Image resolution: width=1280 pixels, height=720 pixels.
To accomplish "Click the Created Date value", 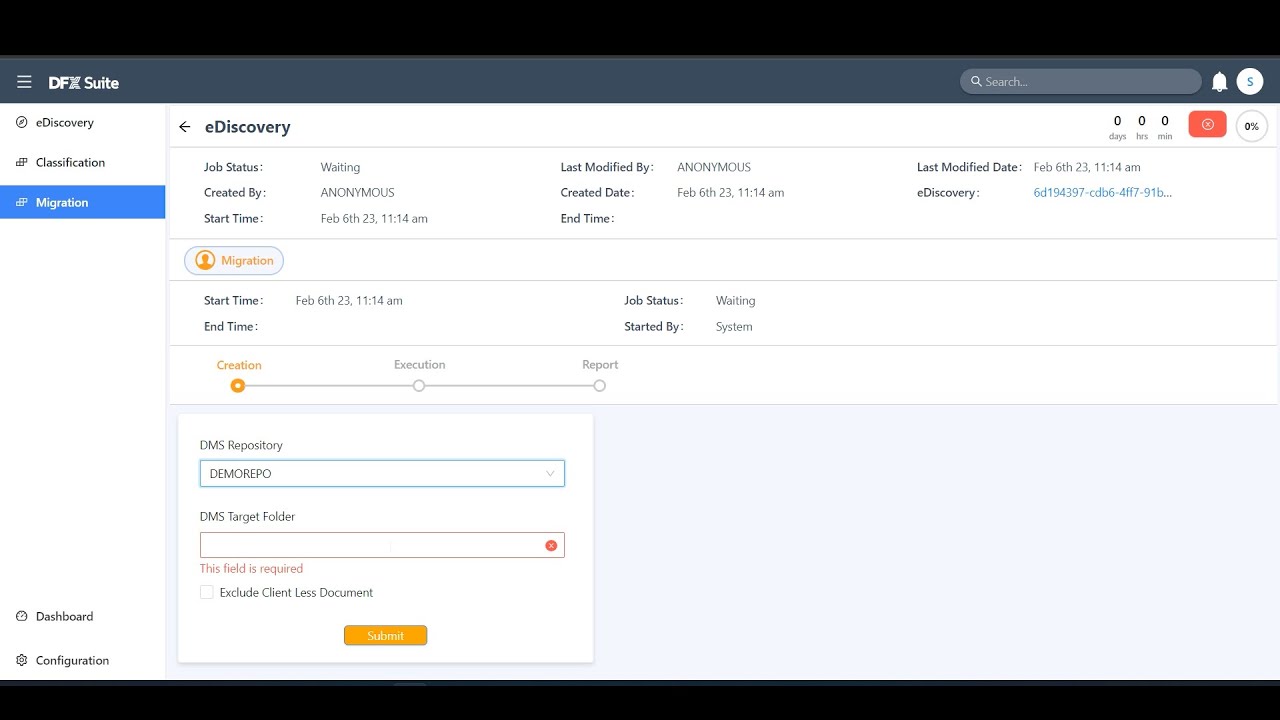I will point(730,193).
